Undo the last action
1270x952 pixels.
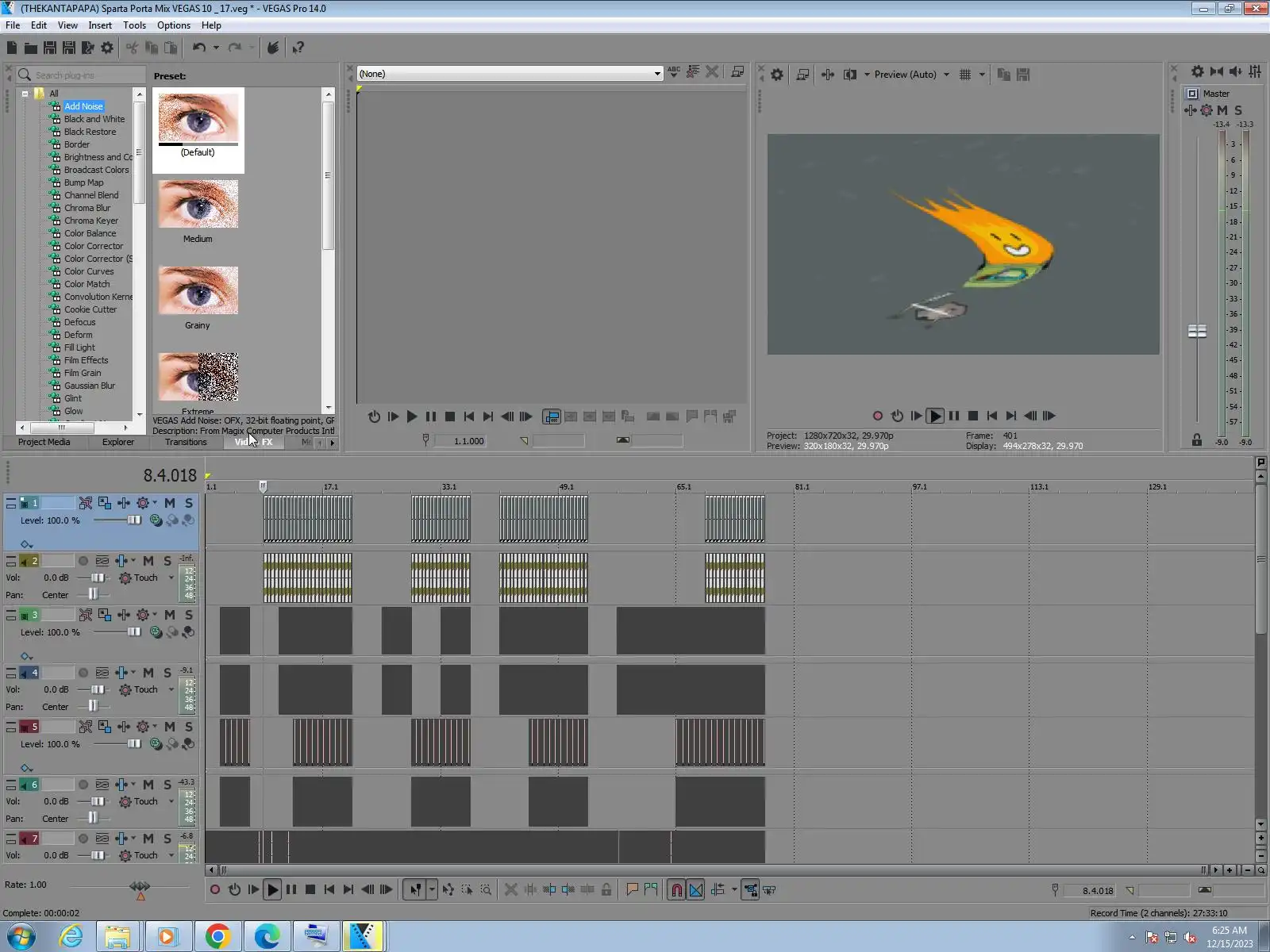pyautogui.click(x=198, y=48)
